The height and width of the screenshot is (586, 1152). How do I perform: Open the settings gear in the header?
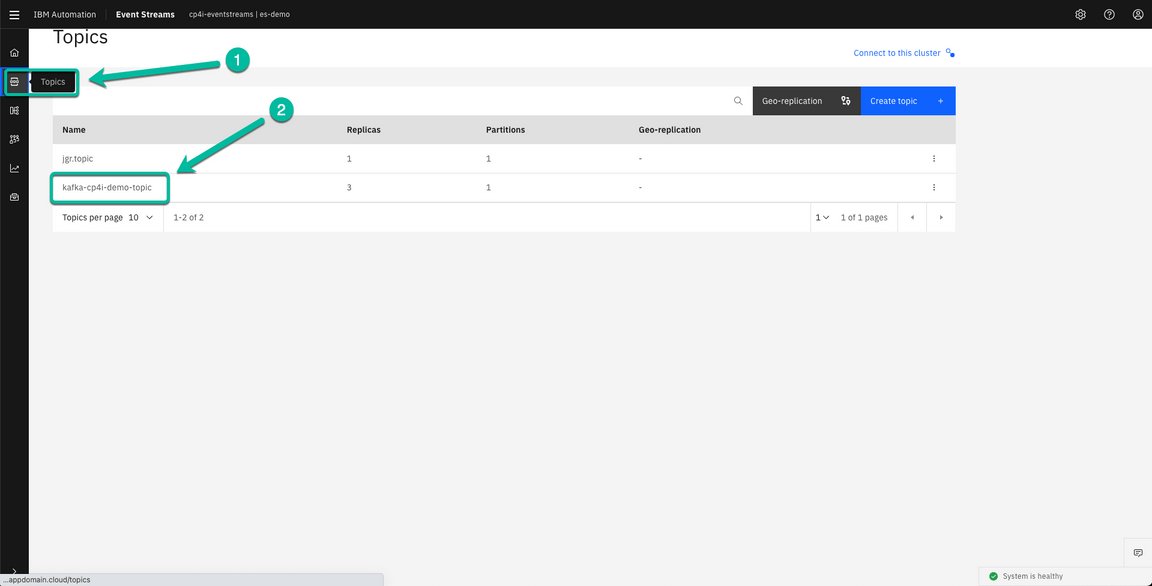pos(1079,14)
